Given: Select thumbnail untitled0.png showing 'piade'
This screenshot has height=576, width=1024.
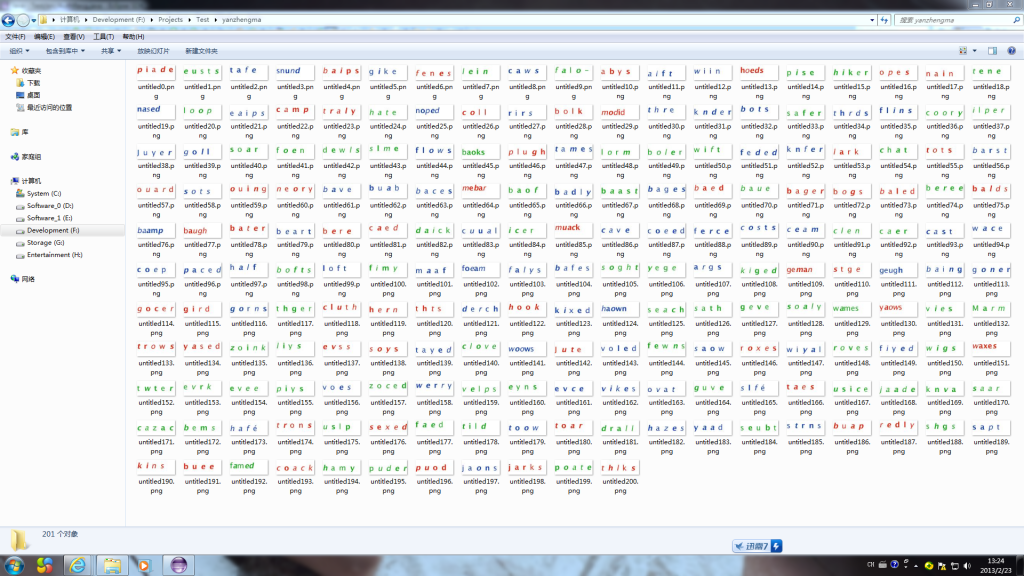Looking at the screenshot, I should coord(156,71).
